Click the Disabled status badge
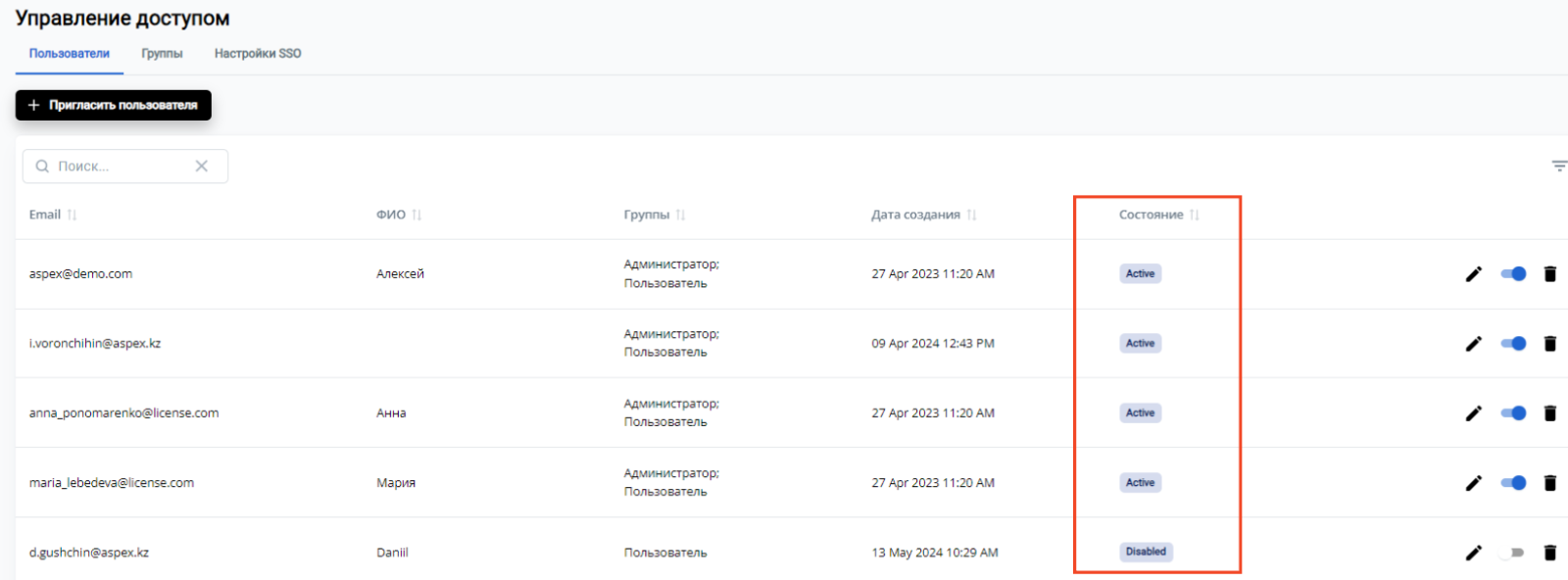The width and height of the screenshot is (1568, 580). tap(1147, 553)
